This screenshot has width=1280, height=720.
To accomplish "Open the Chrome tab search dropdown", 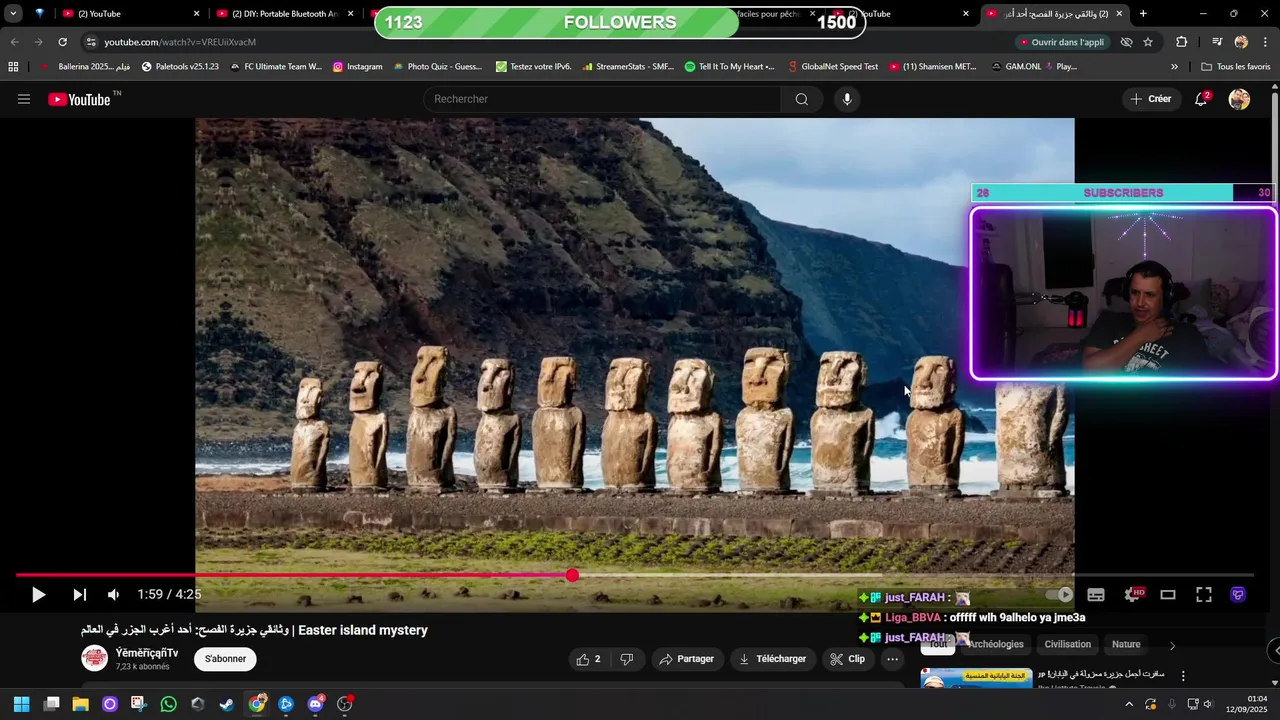I will [13, 14].
